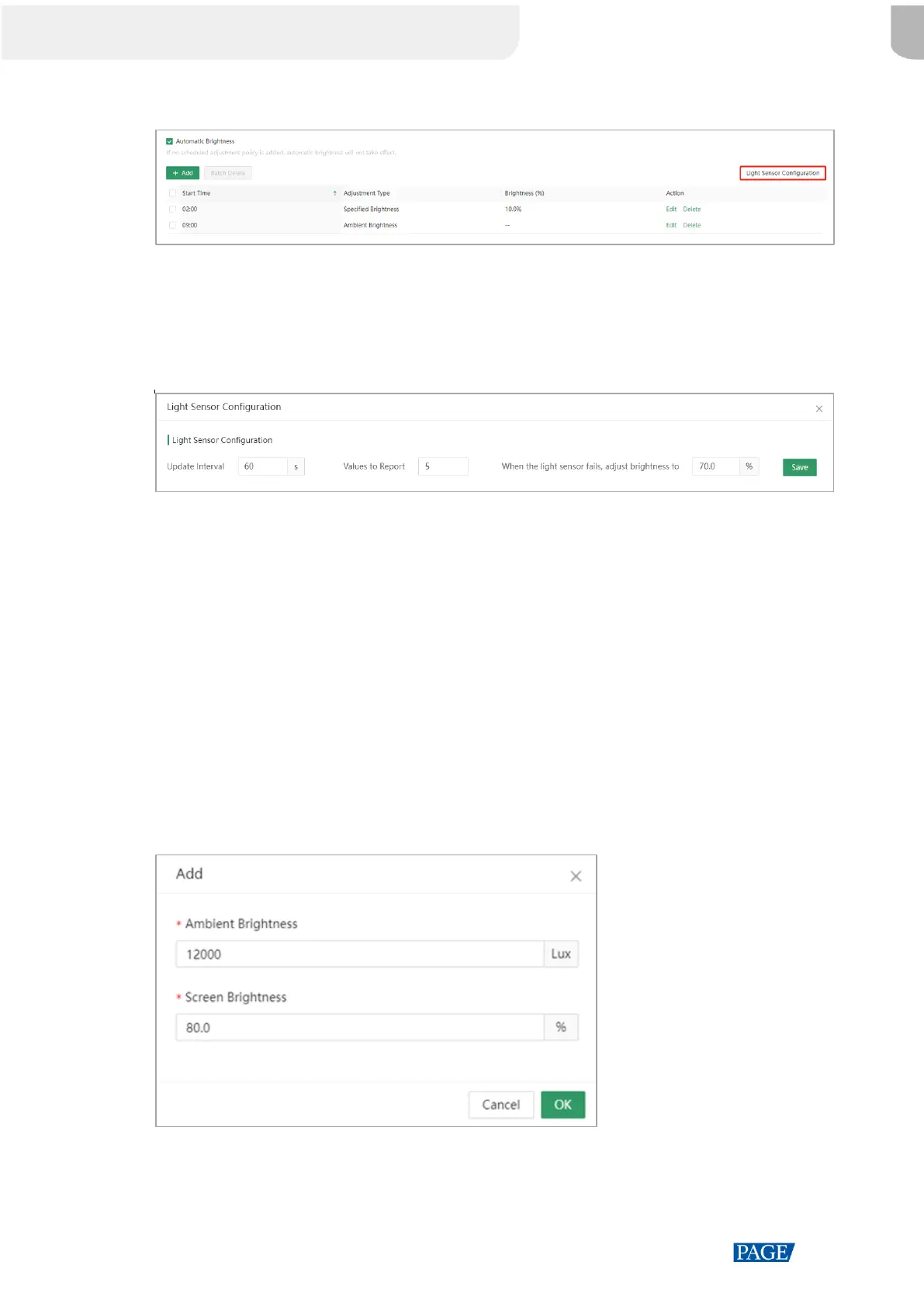
Task: Click the Values to Report field
Action: coord(442,466)
